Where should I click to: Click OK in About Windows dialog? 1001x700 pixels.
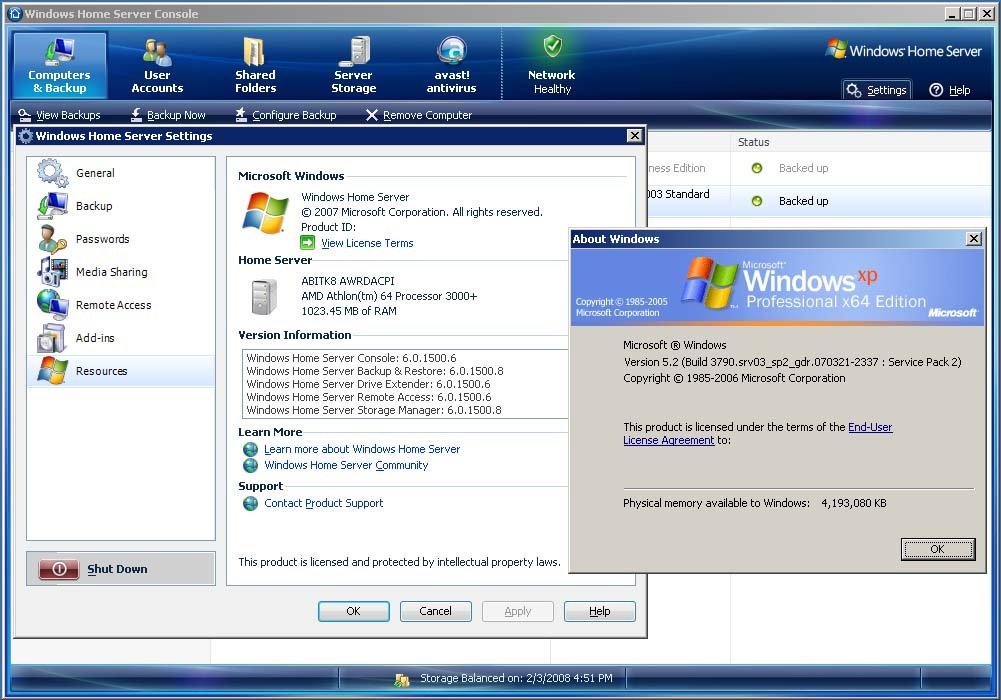pos(937,549)
